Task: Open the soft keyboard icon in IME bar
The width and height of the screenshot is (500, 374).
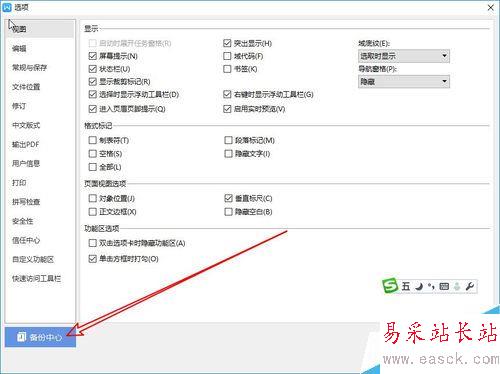Action: 444,286
